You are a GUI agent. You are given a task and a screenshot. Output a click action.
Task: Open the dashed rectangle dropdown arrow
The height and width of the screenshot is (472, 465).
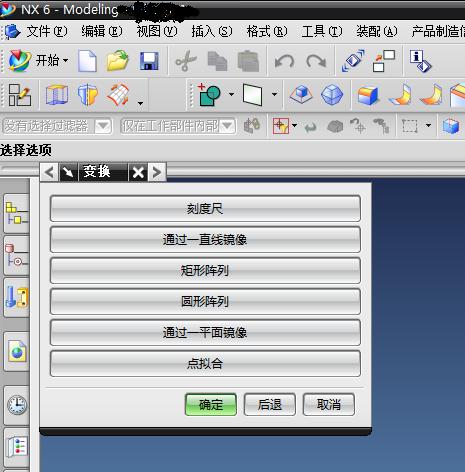(x=429, y=126)
